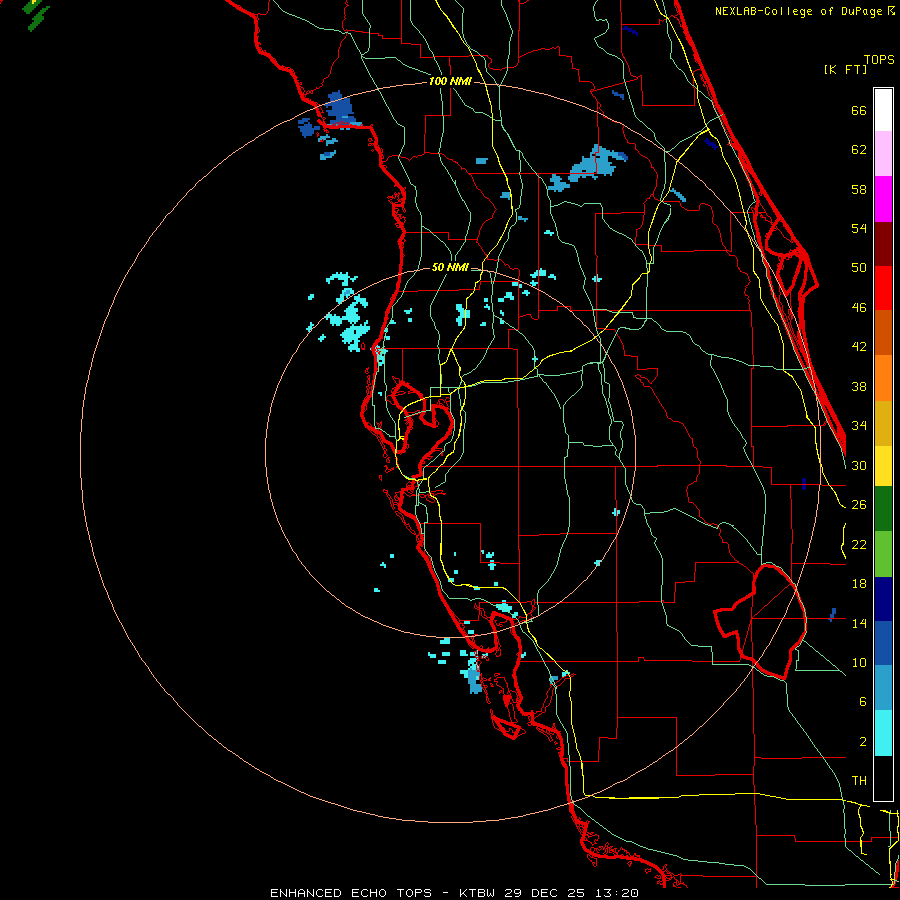The image size is (900, 900).
Task: Click the '38' legend value
Action: pos(859,386)
